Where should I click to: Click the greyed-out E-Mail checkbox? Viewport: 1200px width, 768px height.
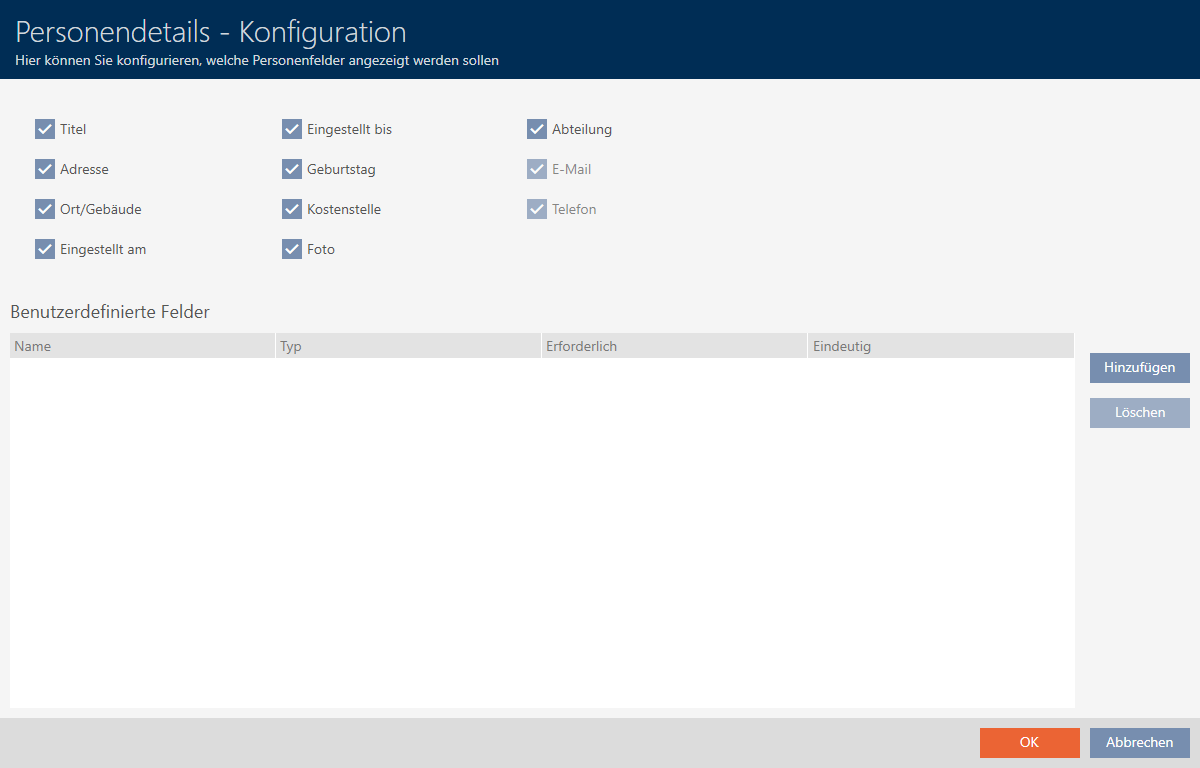pos(537,169)
